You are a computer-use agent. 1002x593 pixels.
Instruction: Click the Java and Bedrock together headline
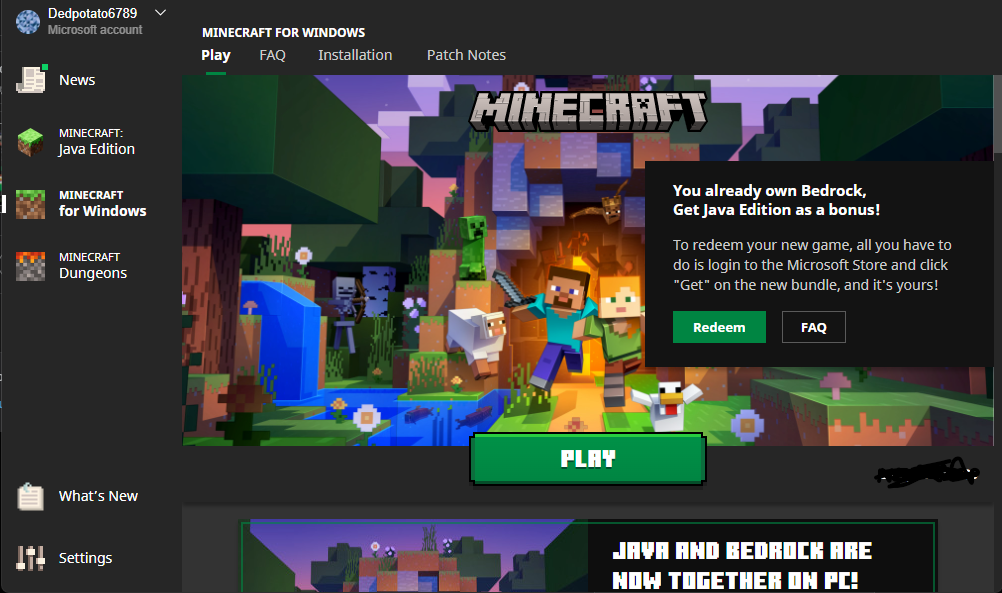[x=741, y=566]
